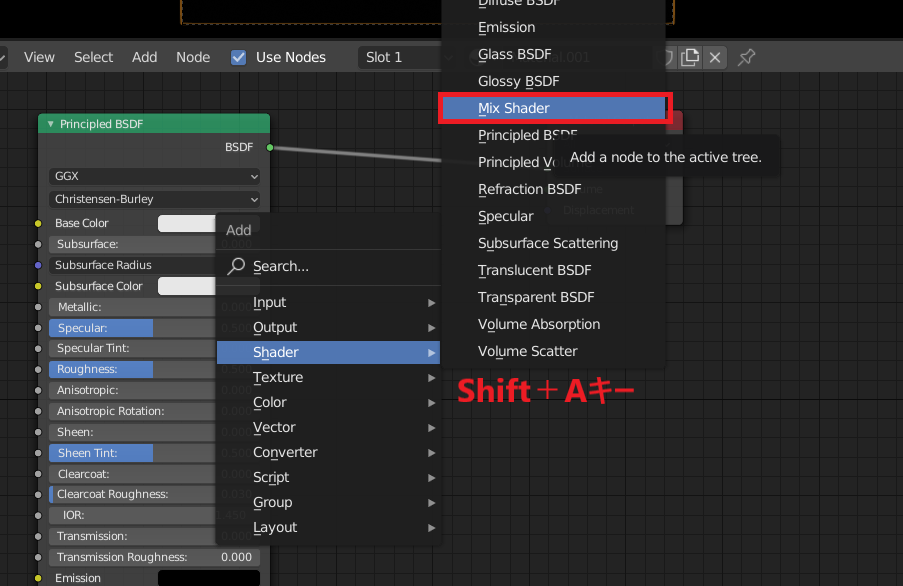Expand the Script submenu
The height and width of the screenshot is (586, 903).
click(328, 477)
